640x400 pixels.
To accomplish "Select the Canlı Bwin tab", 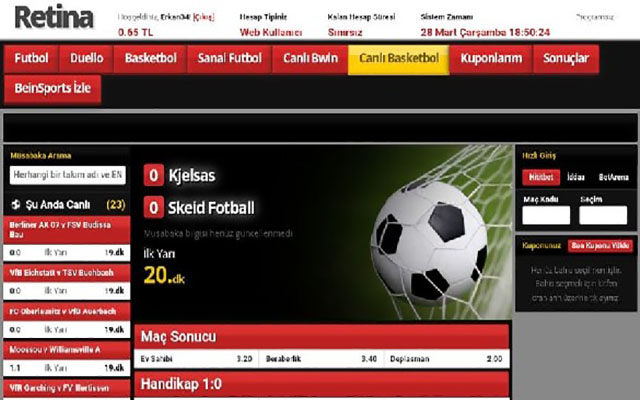I will click(310, 58).
